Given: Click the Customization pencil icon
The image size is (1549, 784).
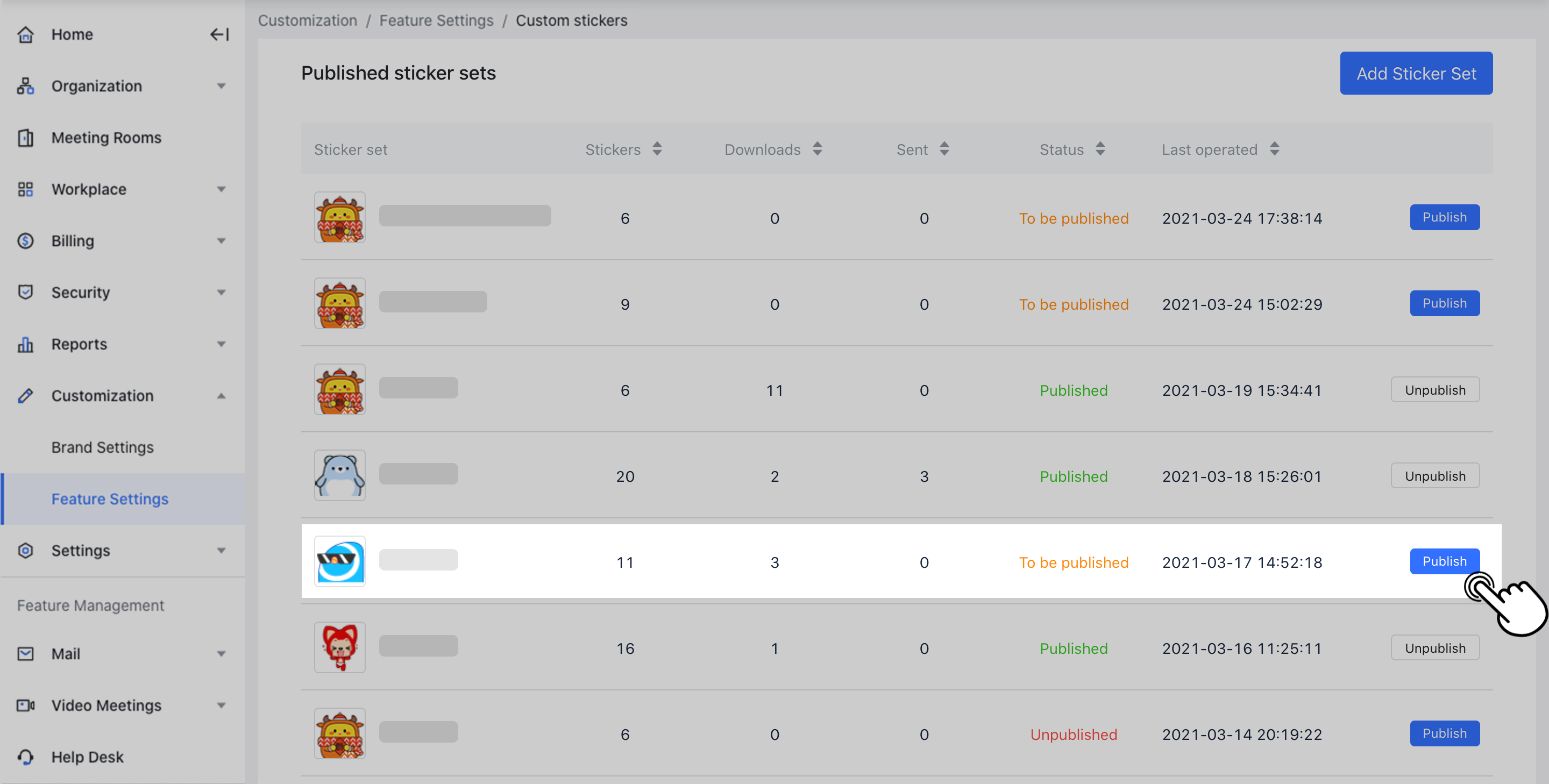Looking at the screenshot, I should [x=25, y=396].
